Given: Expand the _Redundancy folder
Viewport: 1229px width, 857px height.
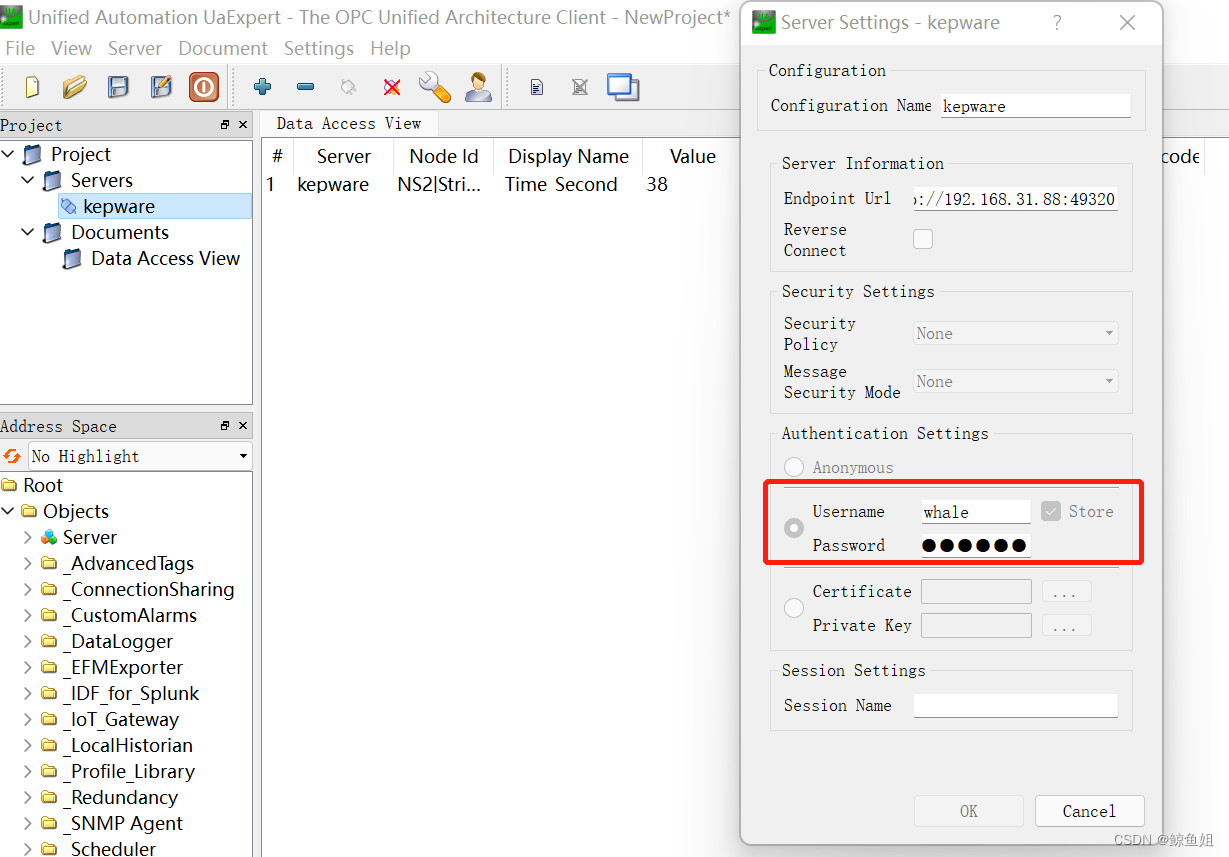Looking at the screenshot, I should (x=28, y=797).
